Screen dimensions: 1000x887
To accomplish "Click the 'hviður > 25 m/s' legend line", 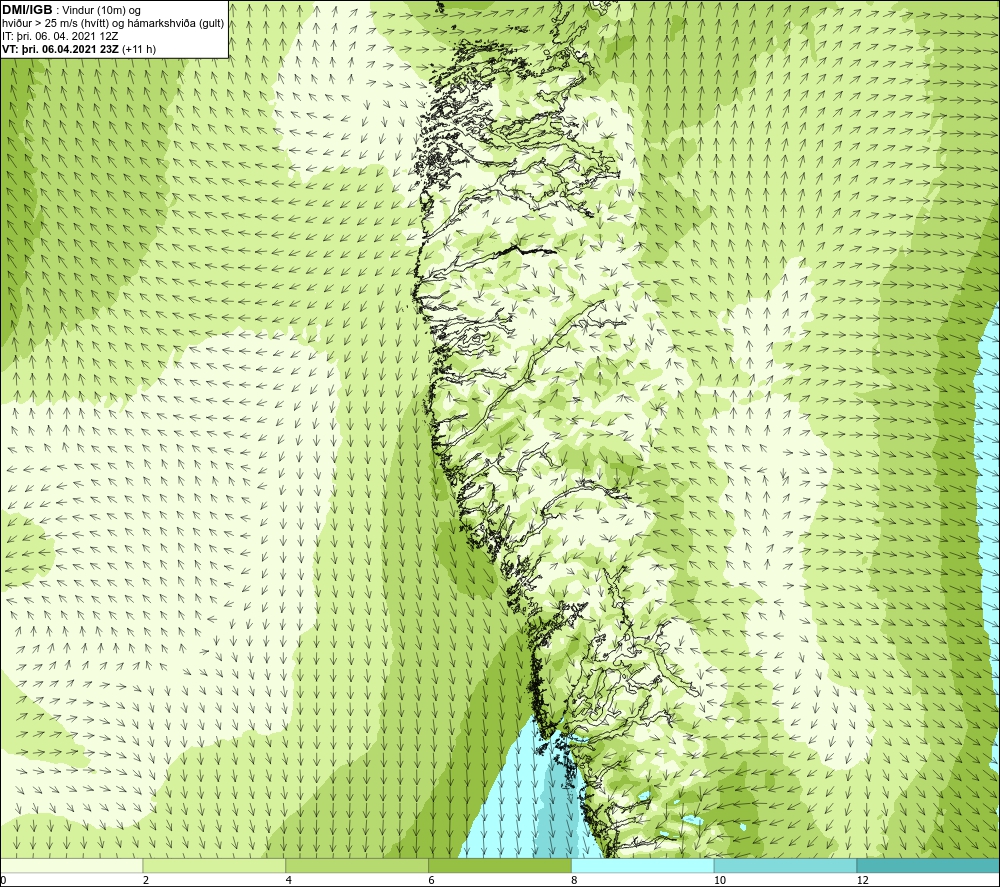I will tap(113, 24).
